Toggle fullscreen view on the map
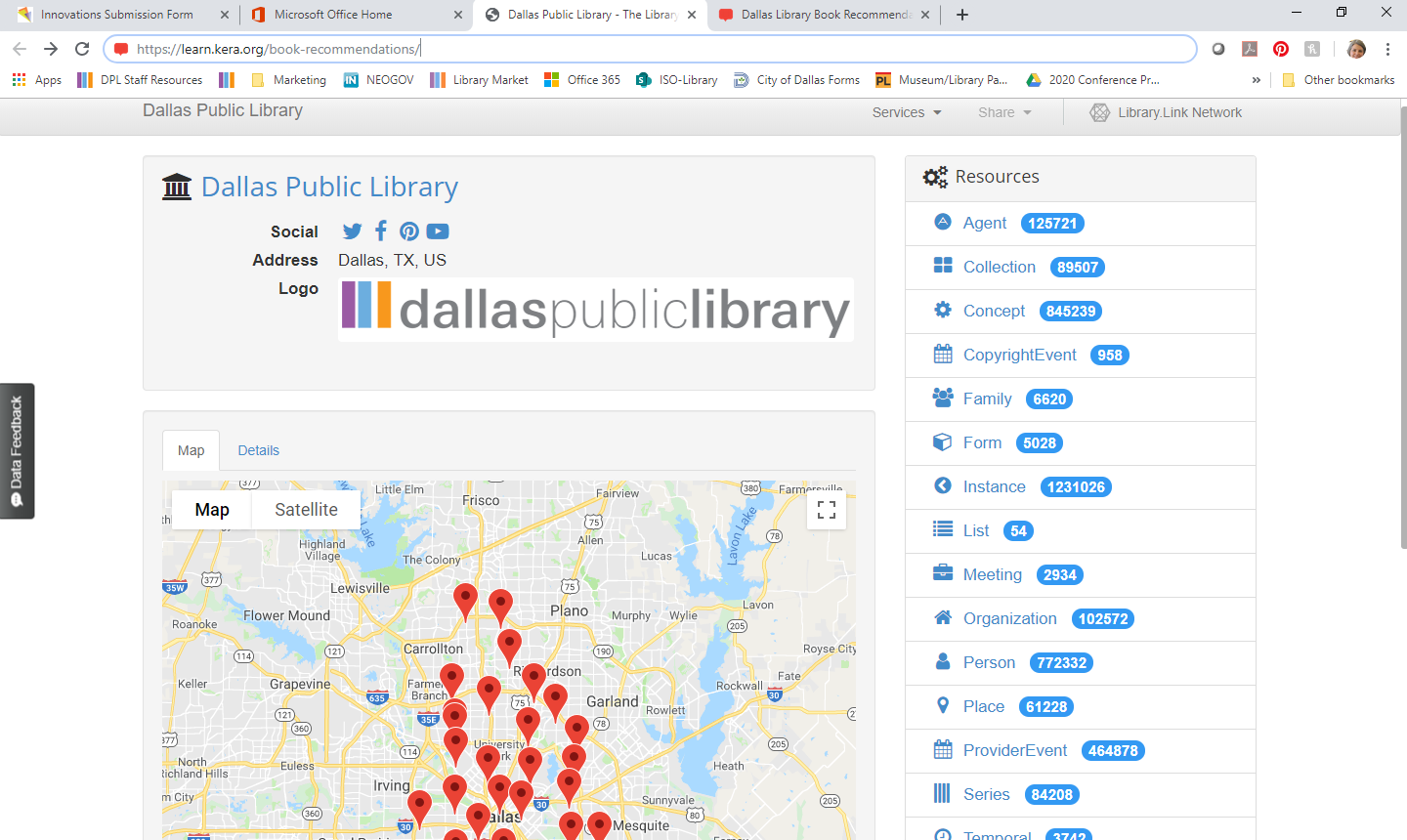Image resolution: width=1407 pixels, height=840 pixels. (827, 510)
